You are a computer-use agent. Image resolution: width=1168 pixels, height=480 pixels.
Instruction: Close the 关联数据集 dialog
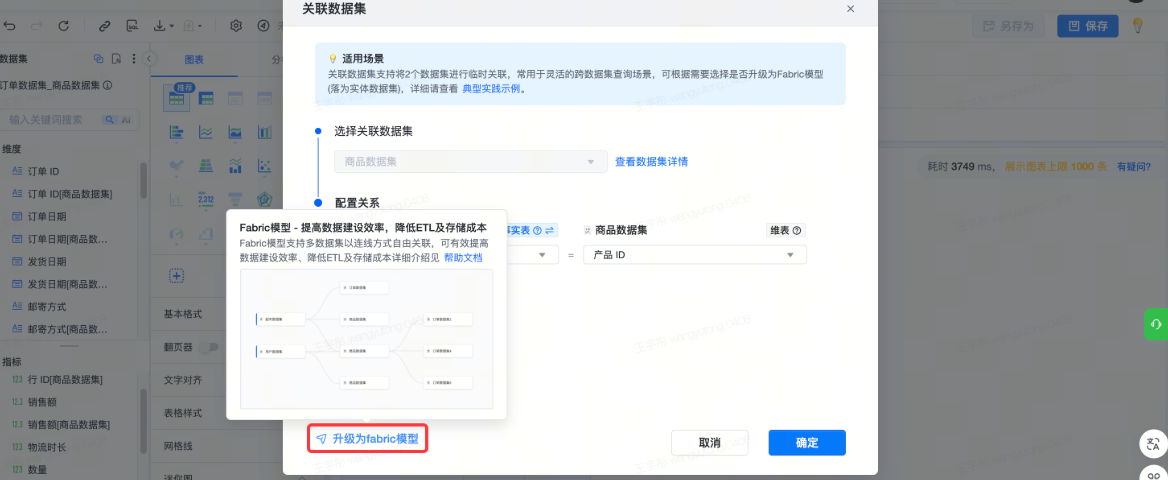click(x=851, y=9)
